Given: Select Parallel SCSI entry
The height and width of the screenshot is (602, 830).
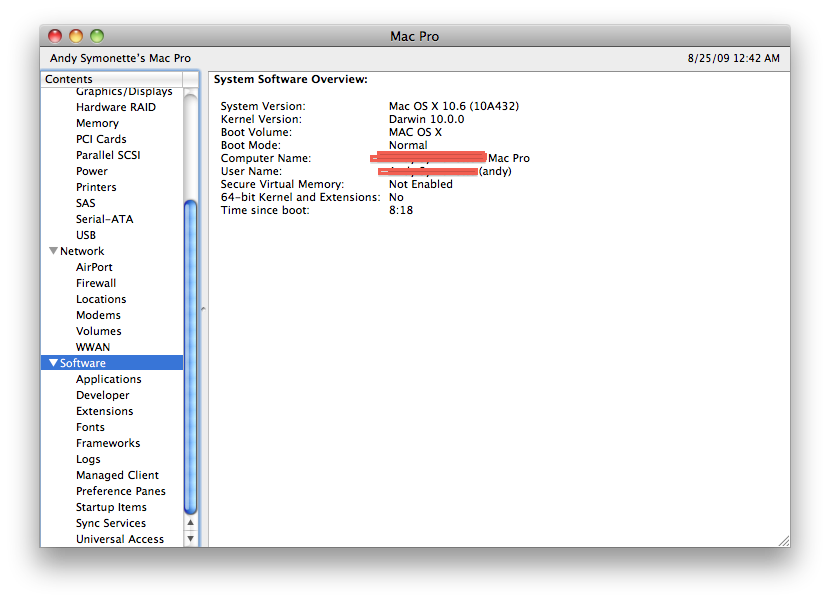Looking at the screenshot, I should pyautogui.click(x=108, y=155).
